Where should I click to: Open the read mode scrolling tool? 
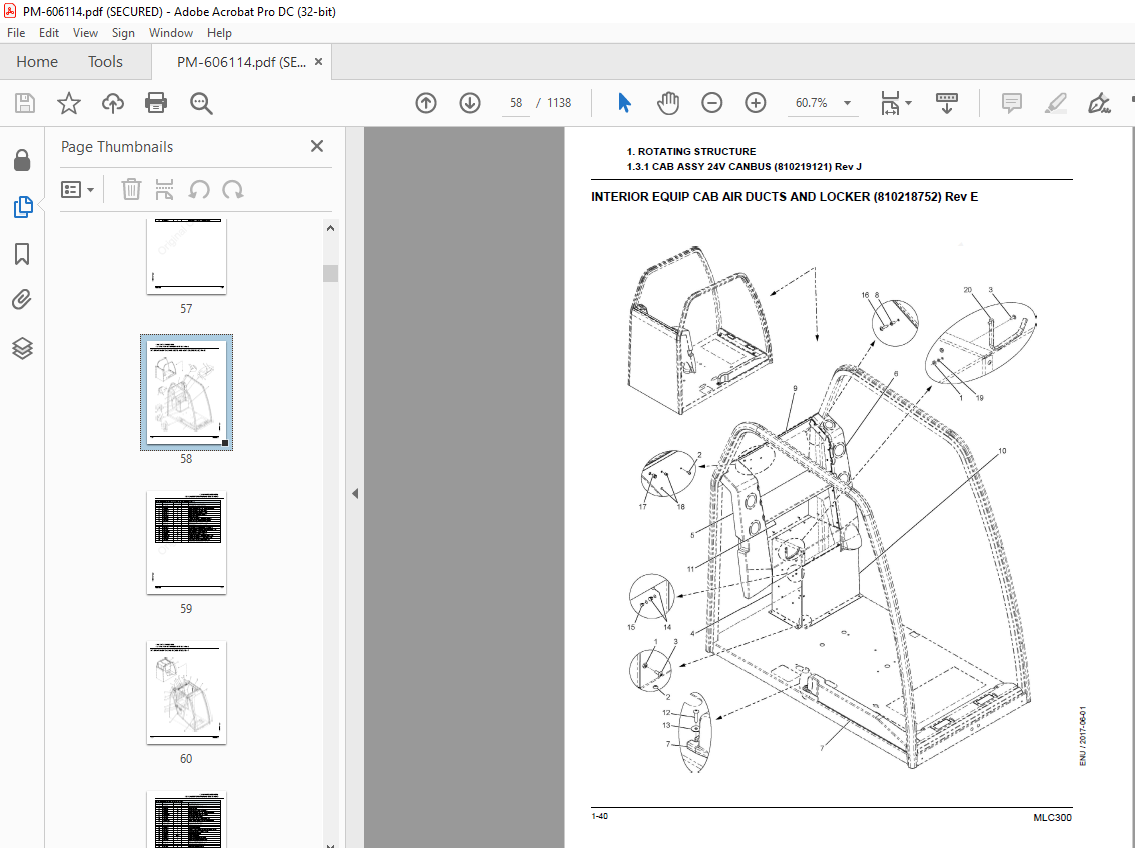[946, 103]
